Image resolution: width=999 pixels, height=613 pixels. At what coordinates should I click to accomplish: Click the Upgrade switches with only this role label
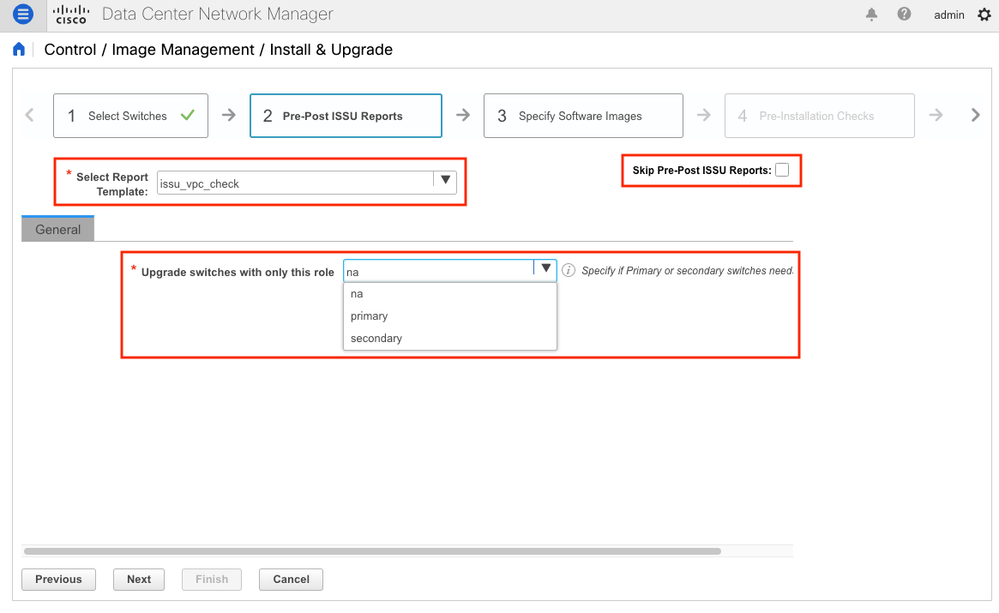238,272
